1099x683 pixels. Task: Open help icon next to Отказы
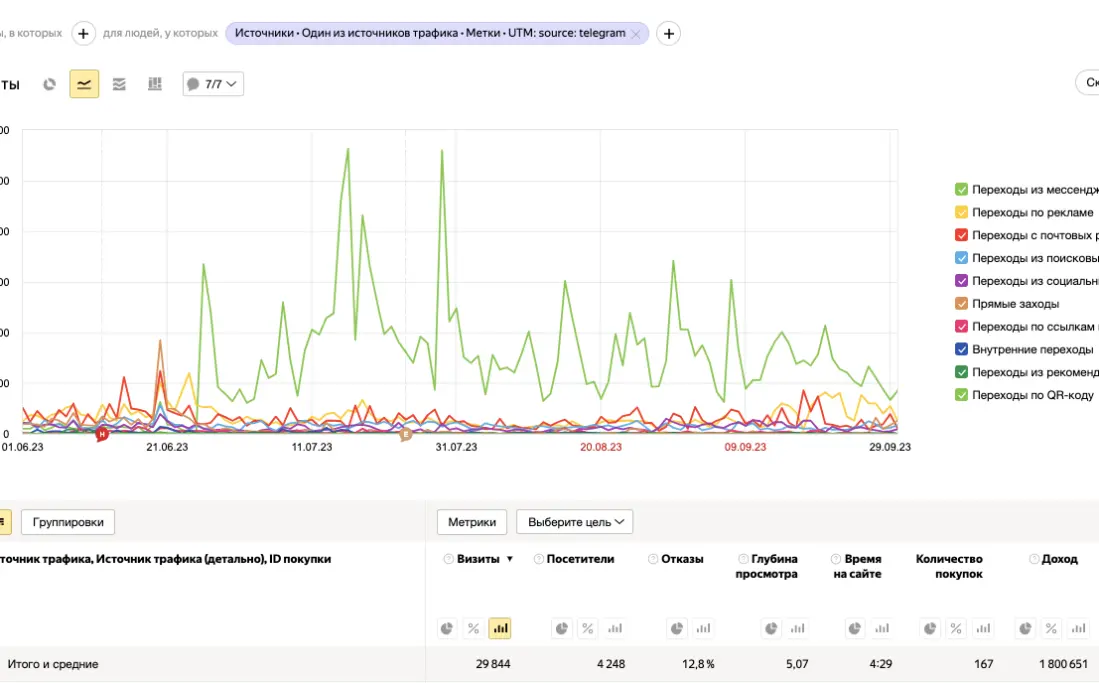tap(653, 560)
